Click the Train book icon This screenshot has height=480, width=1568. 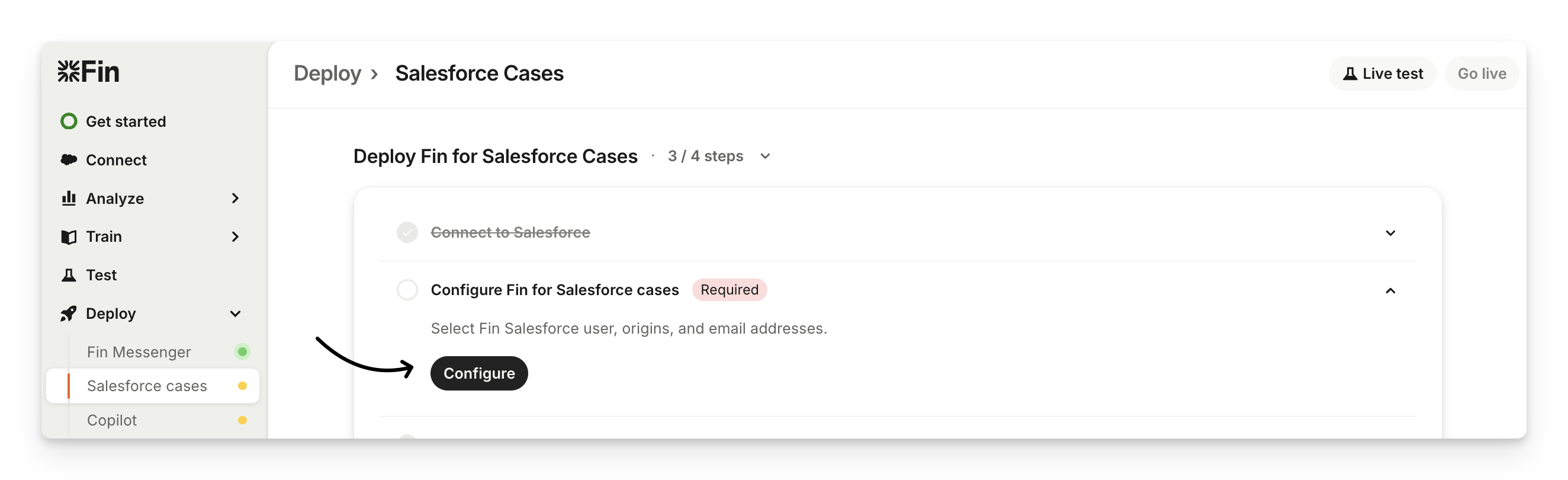pyautogui.click(x=69, y=236)
